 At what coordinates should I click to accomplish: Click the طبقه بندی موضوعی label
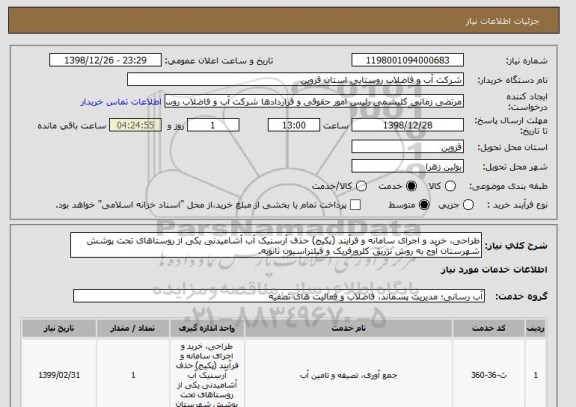(x=508, y=187)
